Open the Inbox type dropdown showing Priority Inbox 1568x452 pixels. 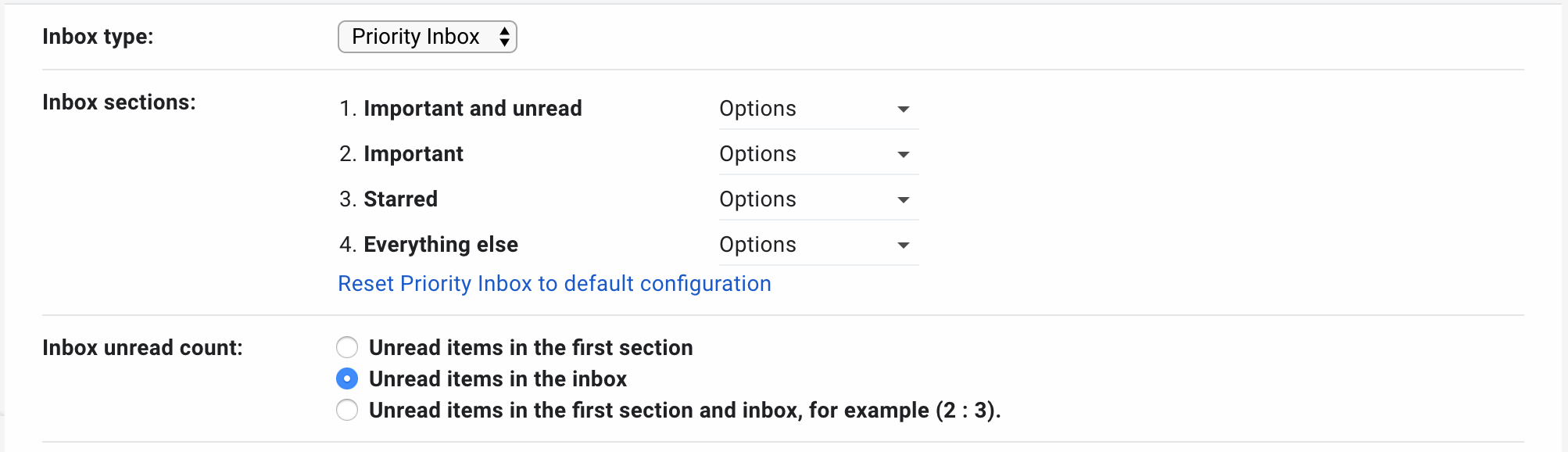coord(427,36)
